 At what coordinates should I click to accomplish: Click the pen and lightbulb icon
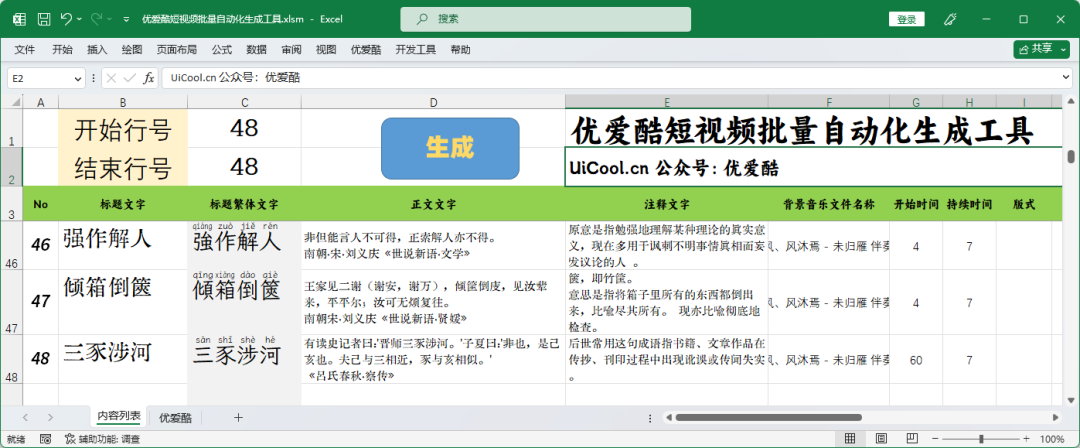[949, 19]
